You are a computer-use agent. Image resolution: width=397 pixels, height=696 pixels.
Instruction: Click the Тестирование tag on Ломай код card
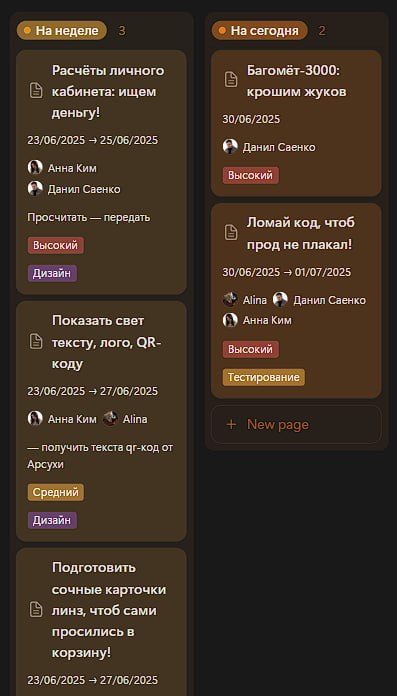point(264,377)
